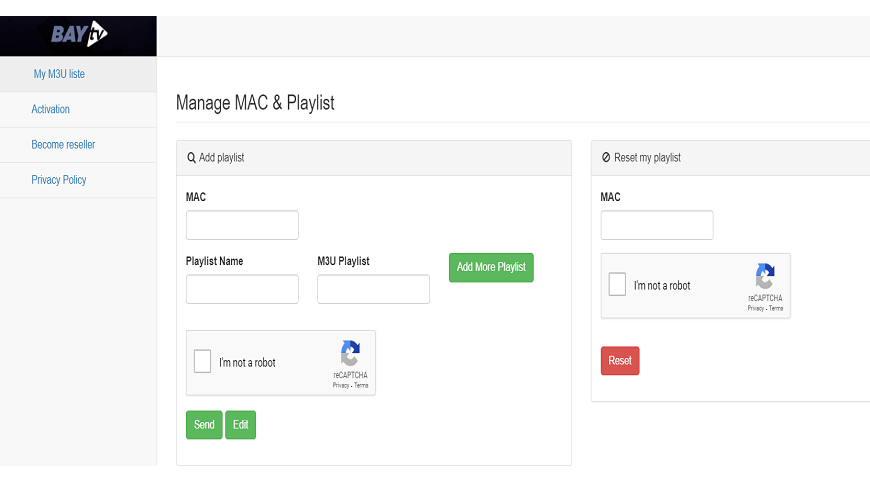The image size is (870, 482).
Task: Check I'm not a robot in Add playlist
Action: (x=203, y=362)
